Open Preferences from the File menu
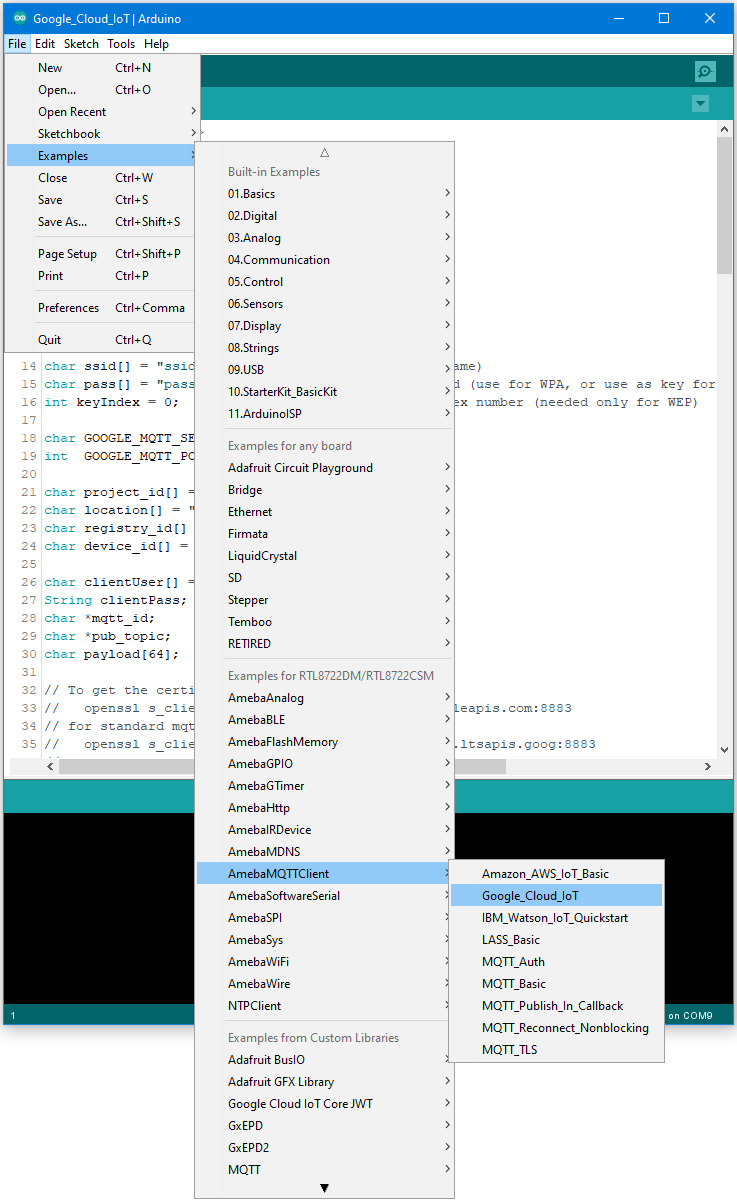The width and height of the screenshot is (737, 1202). click(x=102, y=308)
